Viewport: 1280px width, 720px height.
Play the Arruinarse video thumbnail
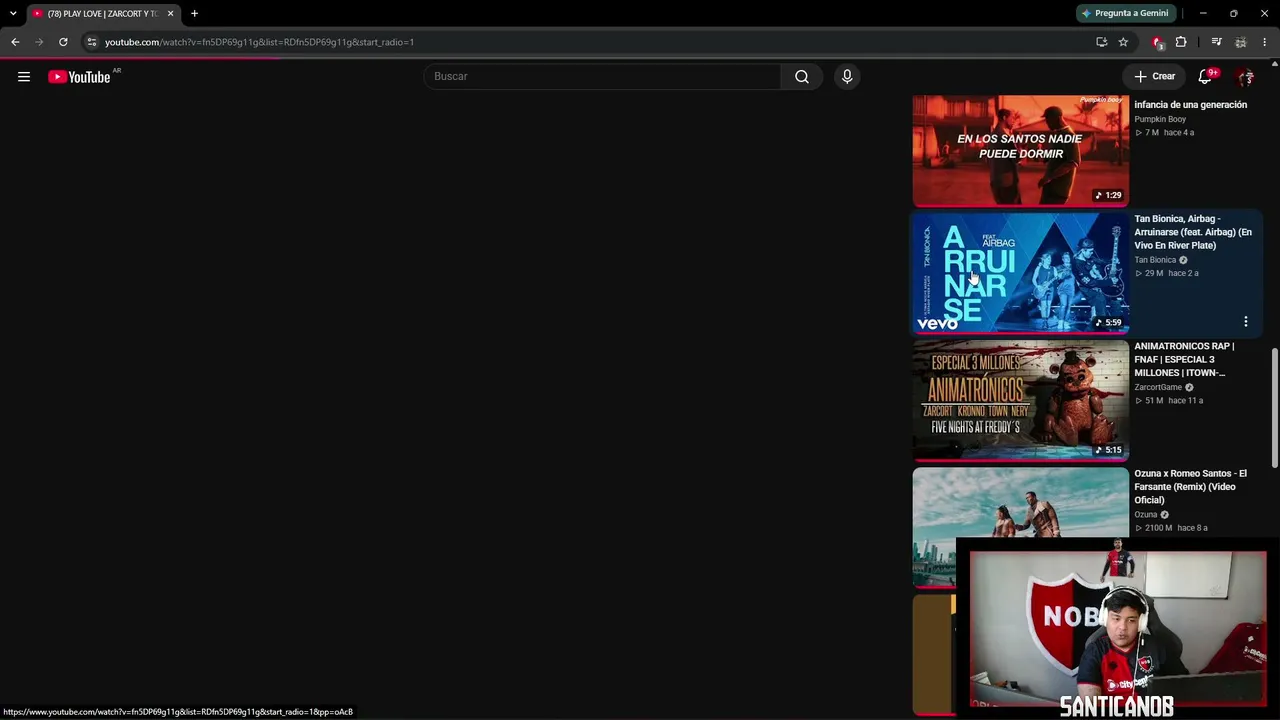click(1020, 272)
